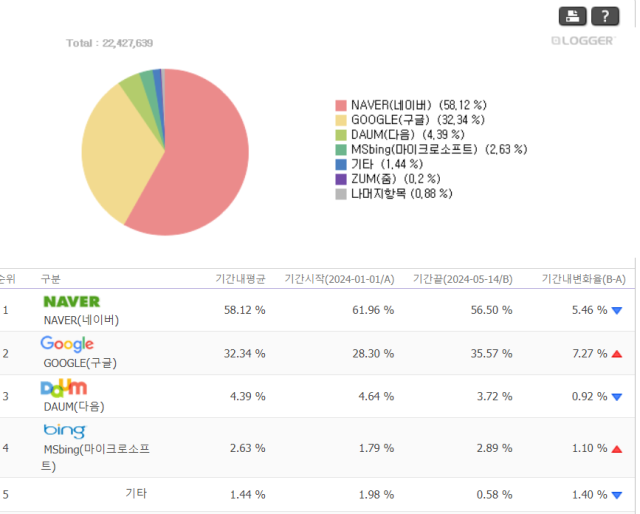Click MSbing row red up arrow
The height and width of the screenshot is (514, 640).
pos(617,449)
